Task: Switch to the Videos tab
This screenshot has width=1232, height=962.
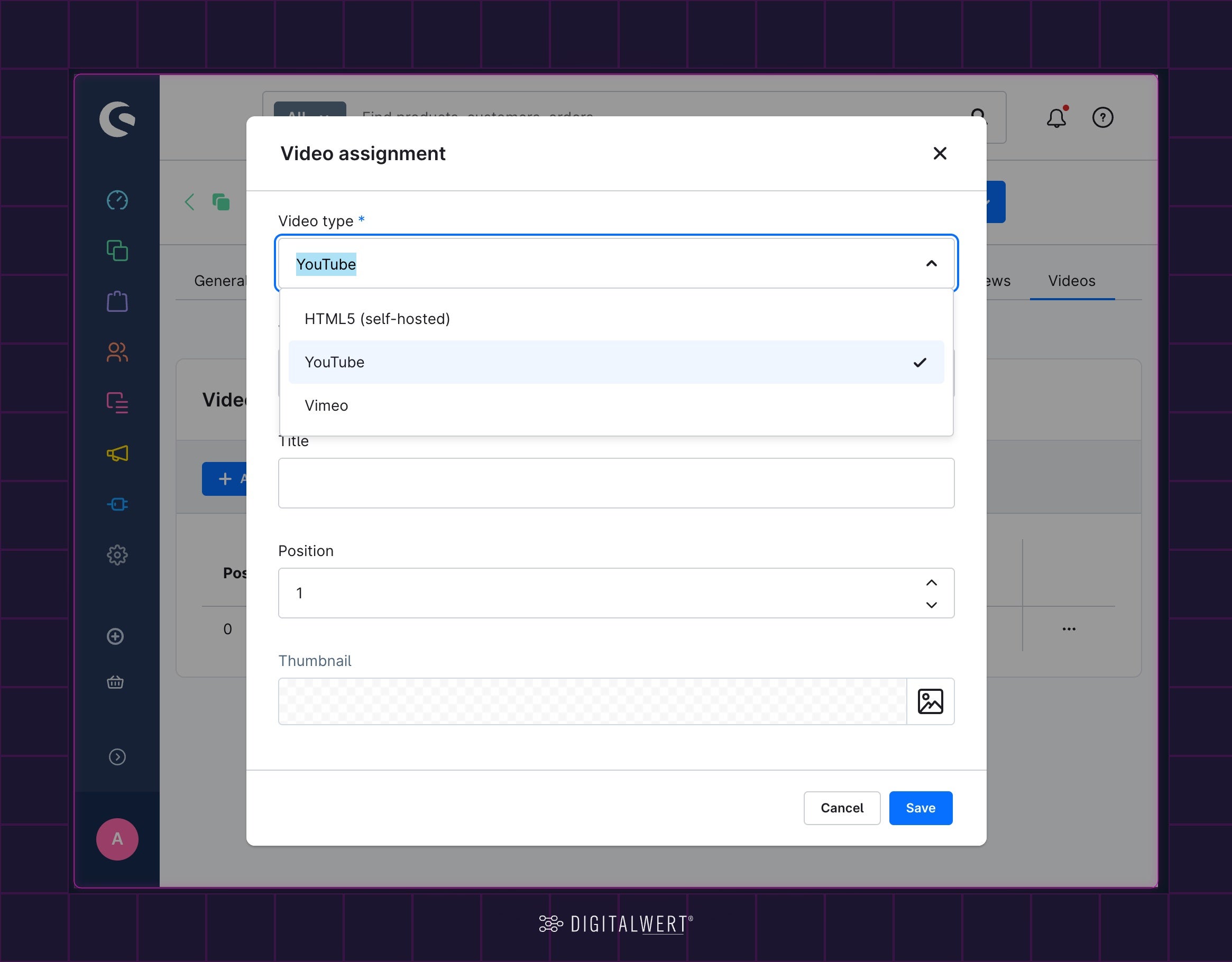Action: pyautogui.click(x=1072, y=281)
